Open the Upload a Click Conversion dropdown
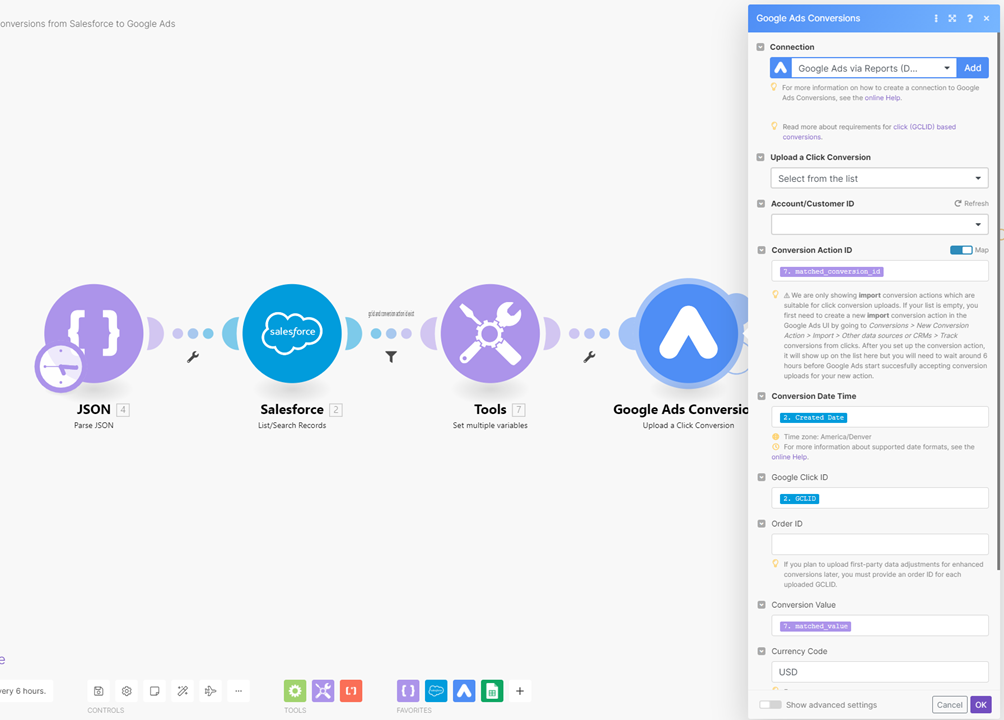The width and height of the screenshot is (1004, 720). click(x=879, y=178)
